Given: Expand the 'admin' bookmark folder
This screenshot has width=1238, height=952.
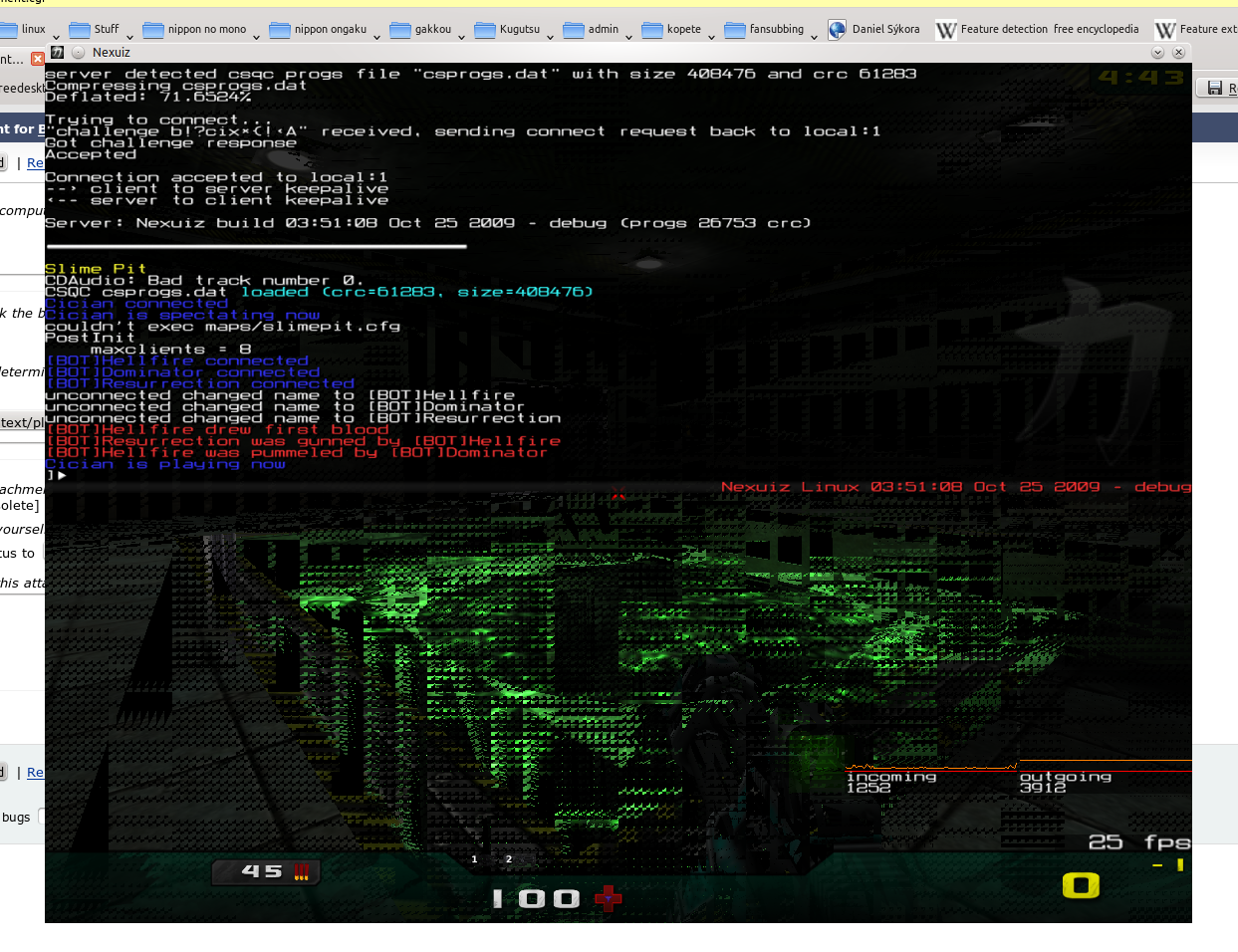Looking at the screenshot, I should click(598, 30).
